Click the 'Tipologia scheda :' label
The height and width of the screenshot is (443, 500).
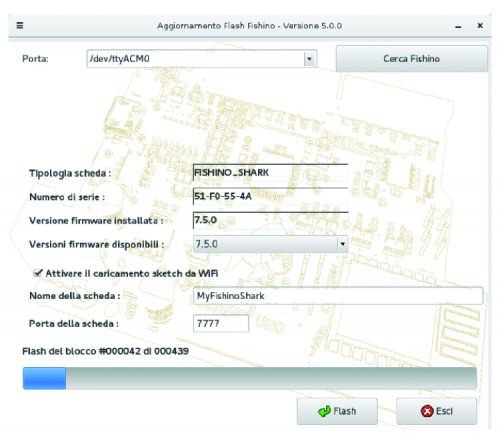tap(70, 173)
